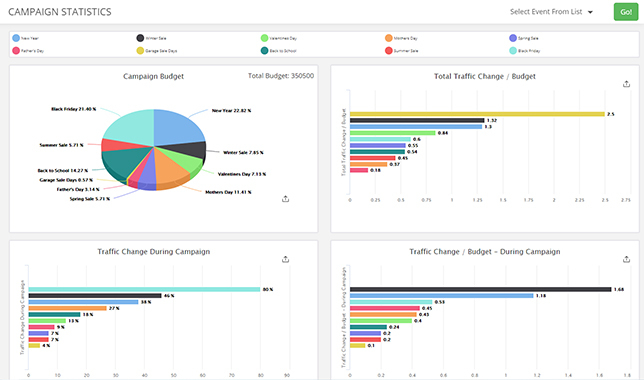Click the 'Garage Sale Days 0.57 %' pie label

(66, 180)
